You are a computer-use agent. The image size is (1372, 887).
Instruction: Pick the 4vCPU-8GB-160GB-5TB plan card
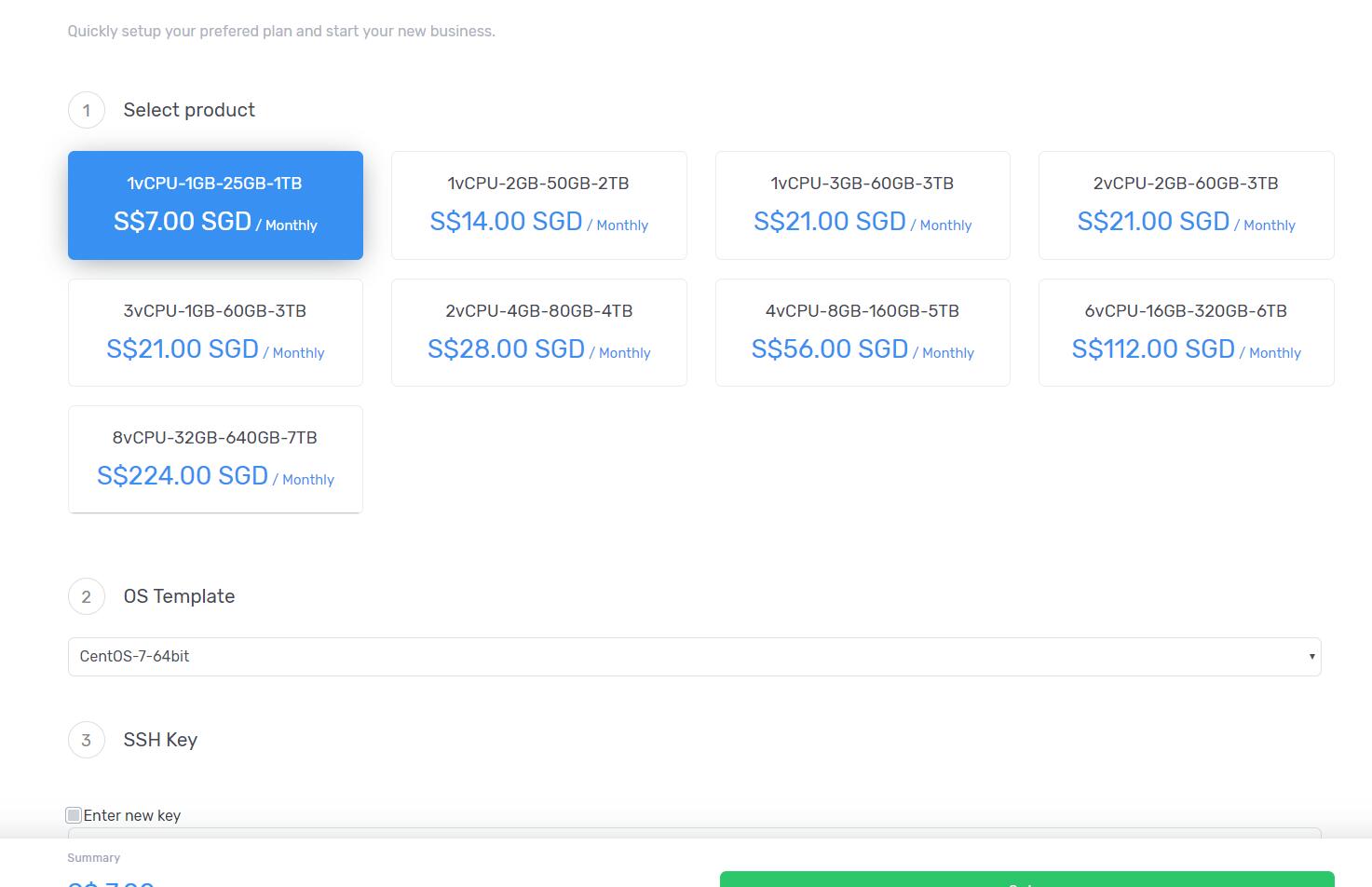click(863, 333)
